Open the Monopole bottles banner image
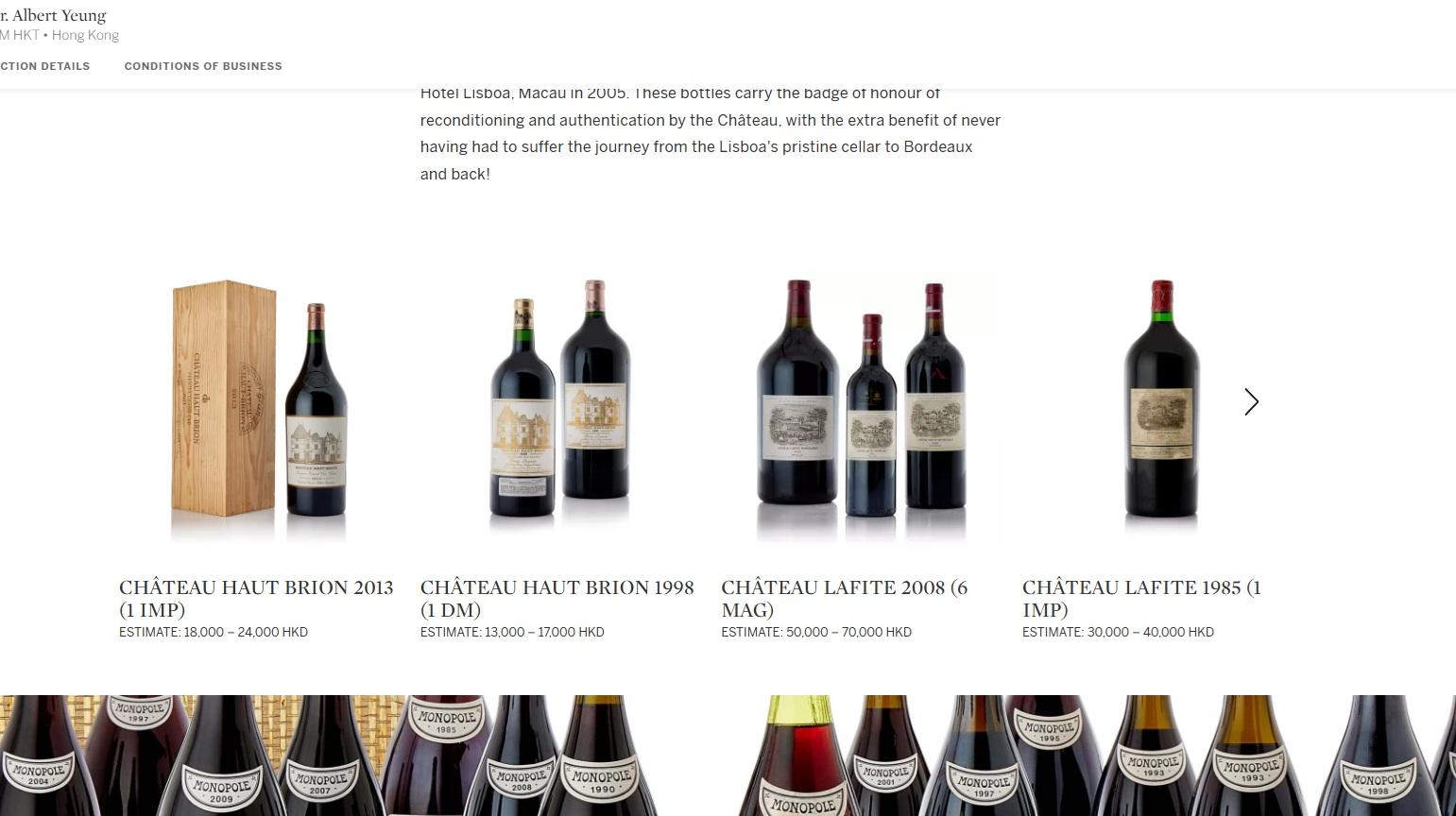Image resolution: width=1456 pixels, height=816 pixels. tap(728, 756)
